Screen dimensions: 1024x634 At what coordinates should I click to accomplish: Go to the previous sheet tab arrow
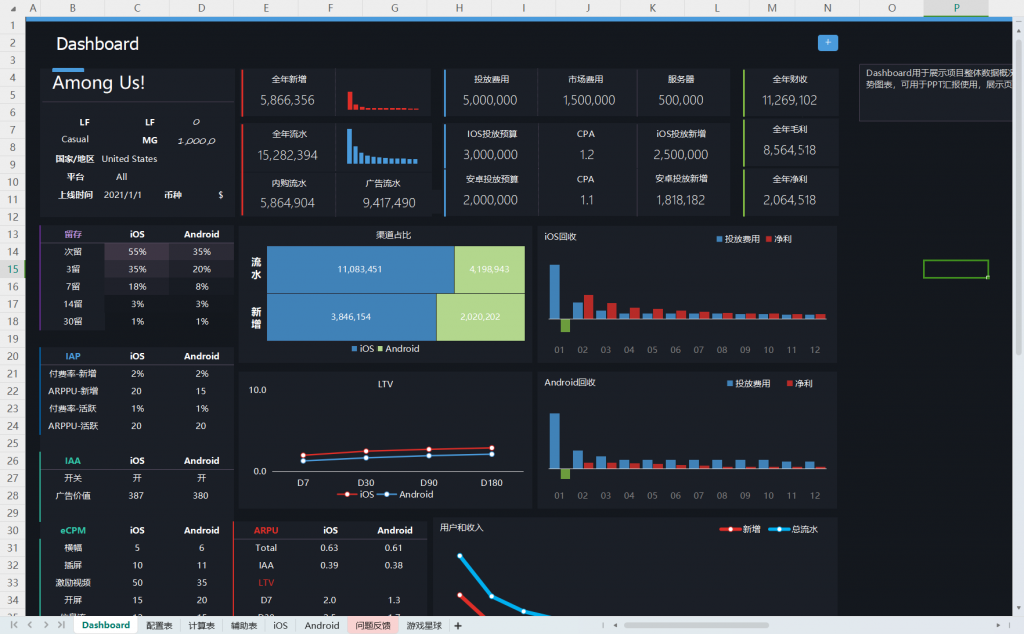point(29,625)
